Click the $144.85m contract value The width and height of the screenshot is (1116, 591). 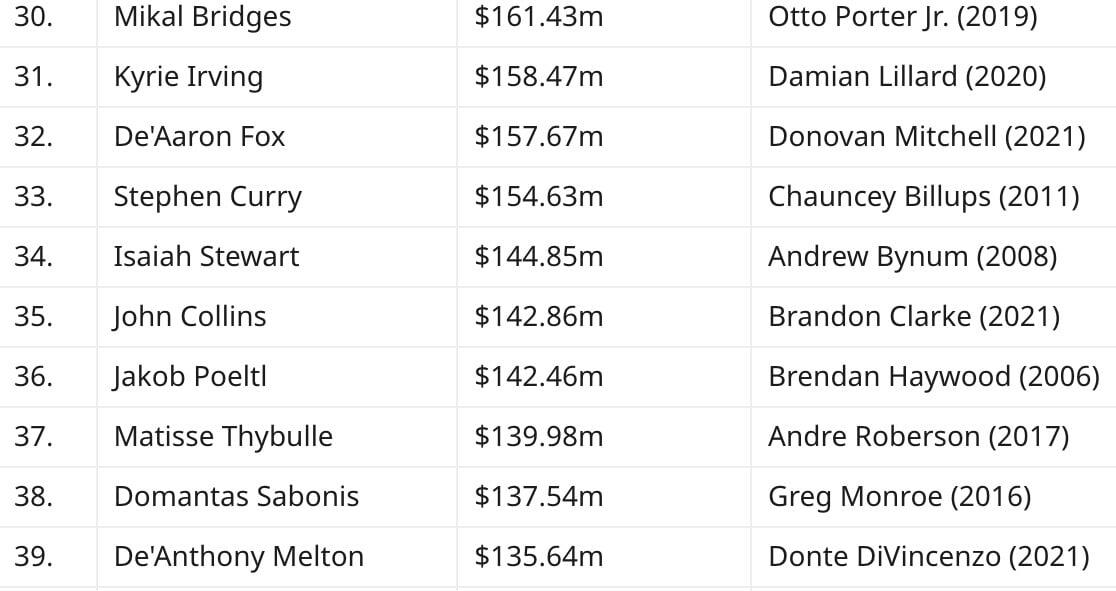coord(539,256)
